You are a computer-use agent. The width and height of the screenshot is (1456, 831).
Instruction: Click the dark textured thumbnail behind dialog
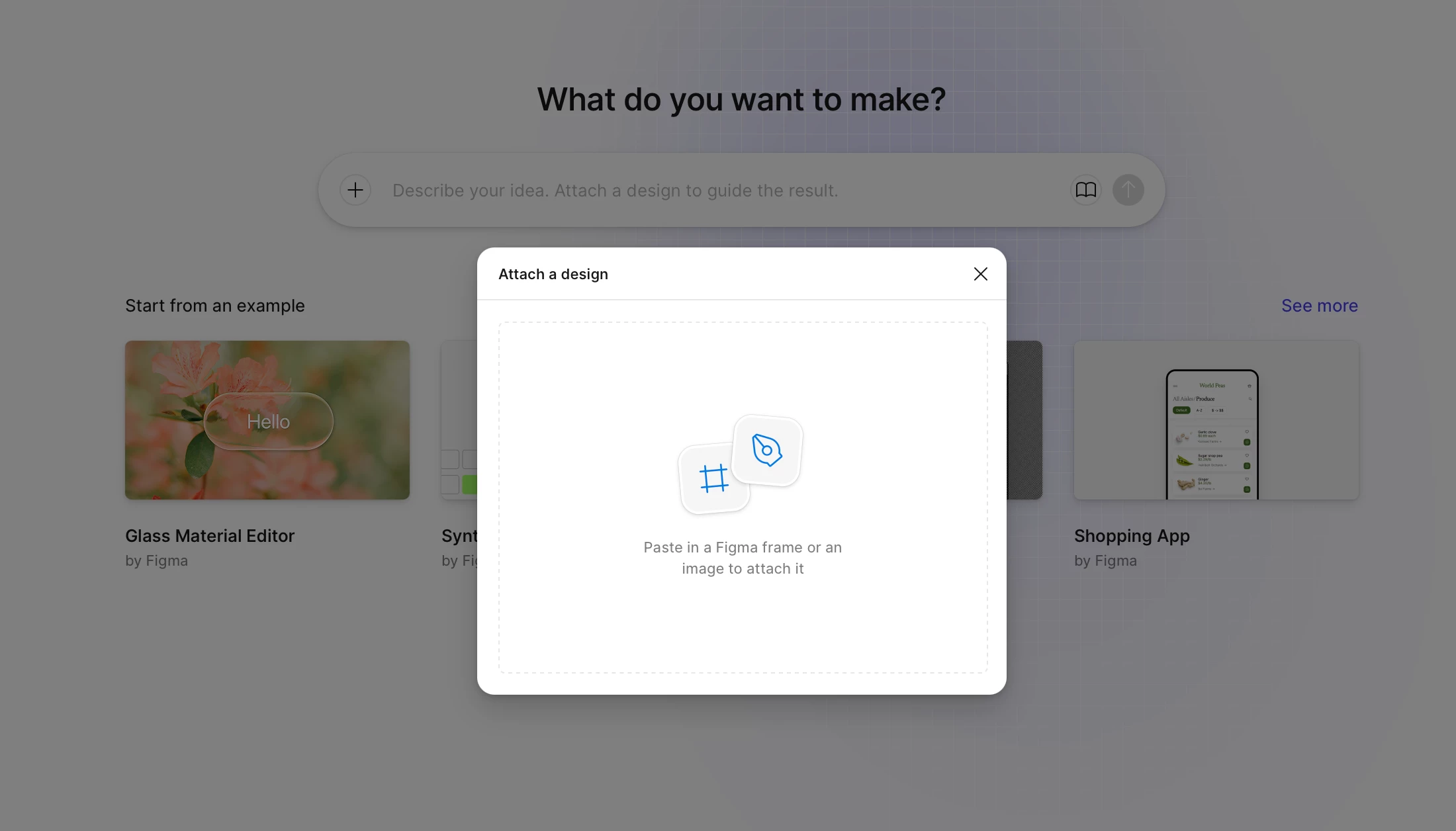(x=1024, y=420)
